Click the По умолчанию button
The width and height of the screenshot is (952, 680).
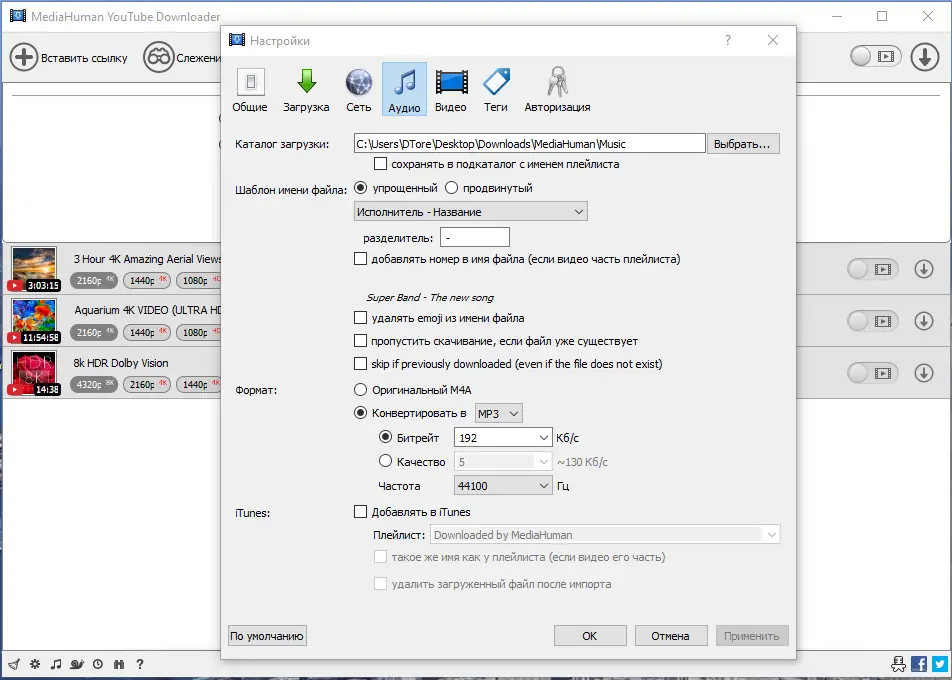point(267,636)
